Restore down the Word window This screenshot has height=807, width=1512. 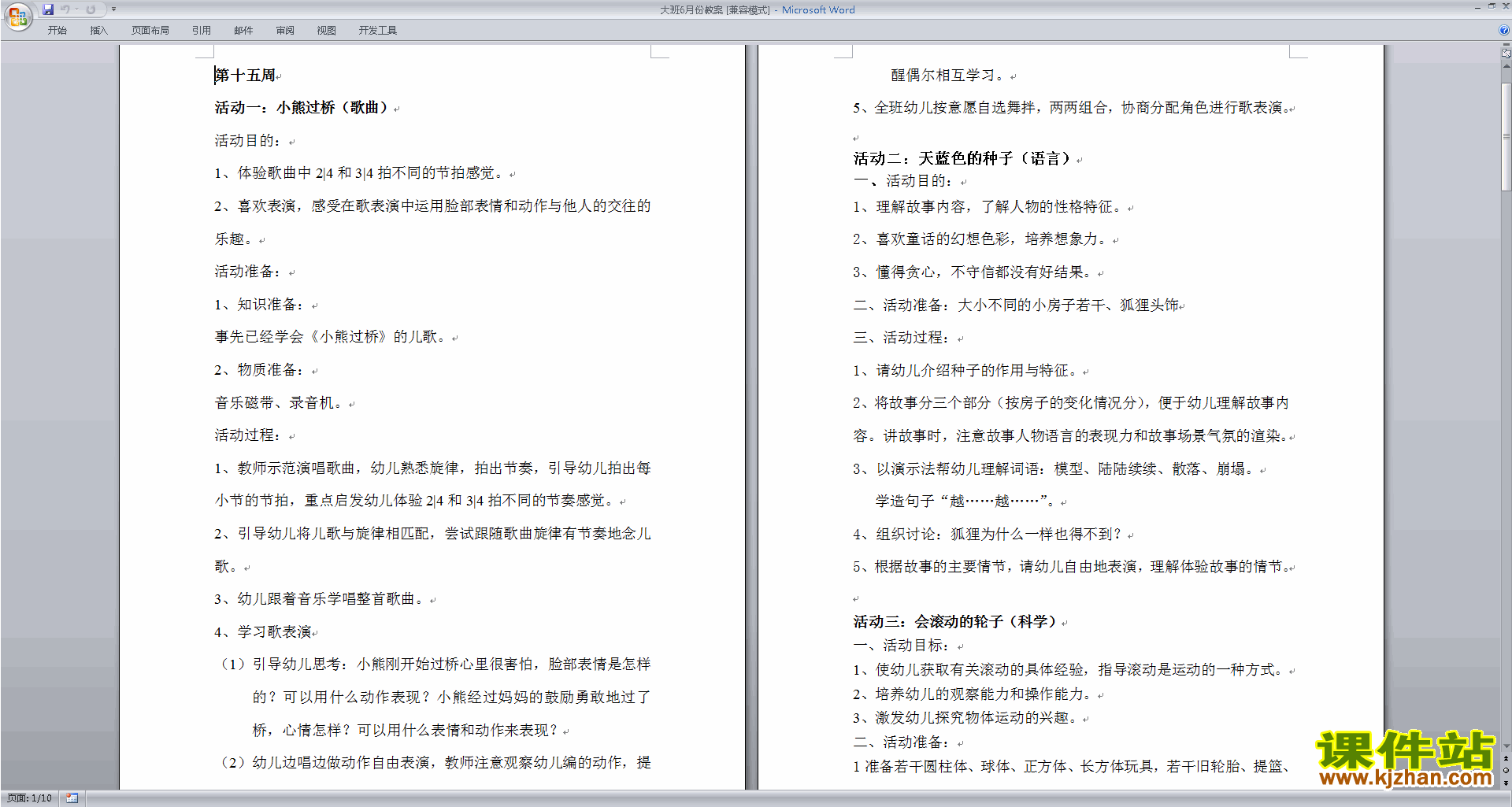pos(1492,6)
